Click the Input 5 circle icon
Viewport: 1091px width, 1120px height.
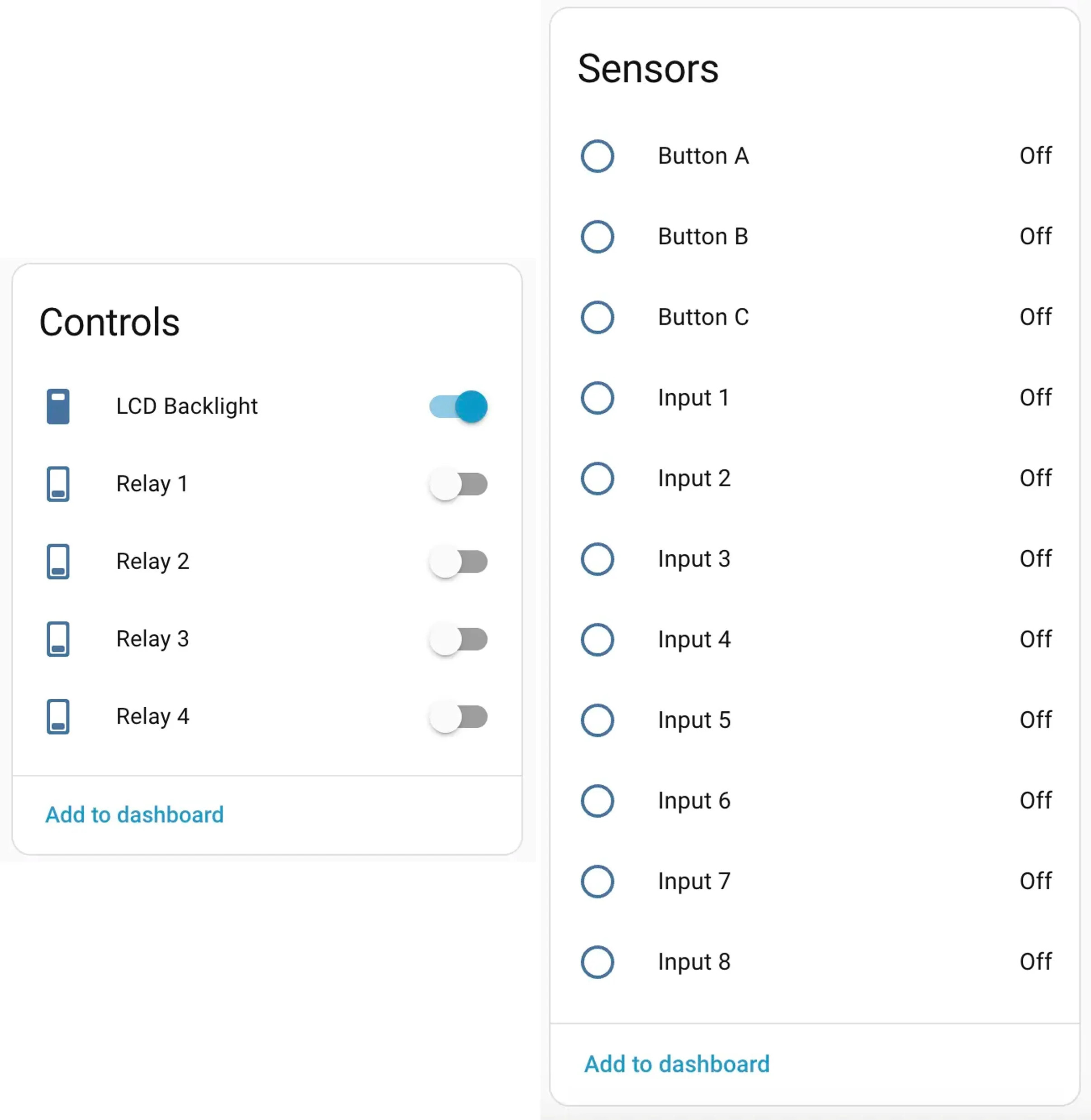pos(597,720)
